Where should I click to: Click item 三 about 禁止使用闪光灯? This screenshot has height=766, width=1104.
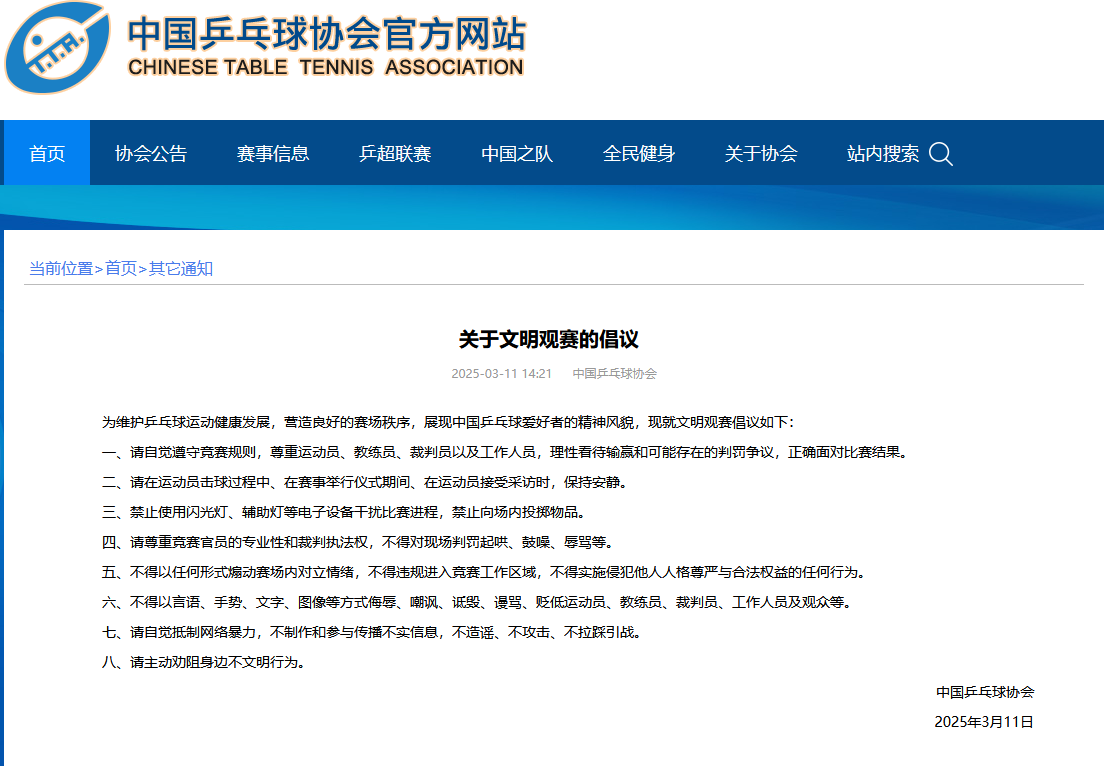(345, 512)
